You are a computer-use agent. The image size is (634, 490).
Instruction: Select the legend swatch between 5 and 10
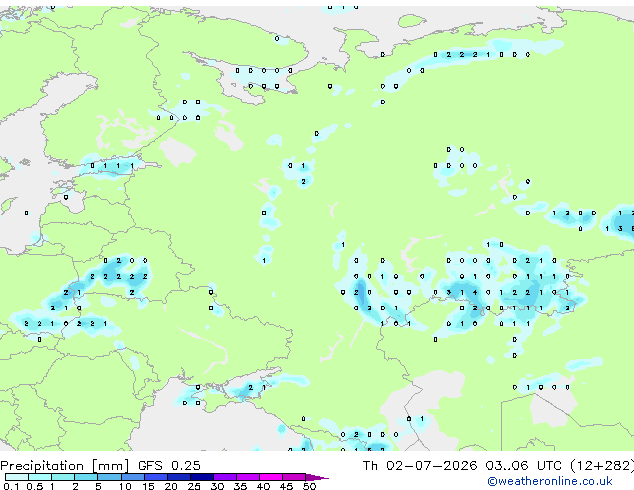click(109, 477)
